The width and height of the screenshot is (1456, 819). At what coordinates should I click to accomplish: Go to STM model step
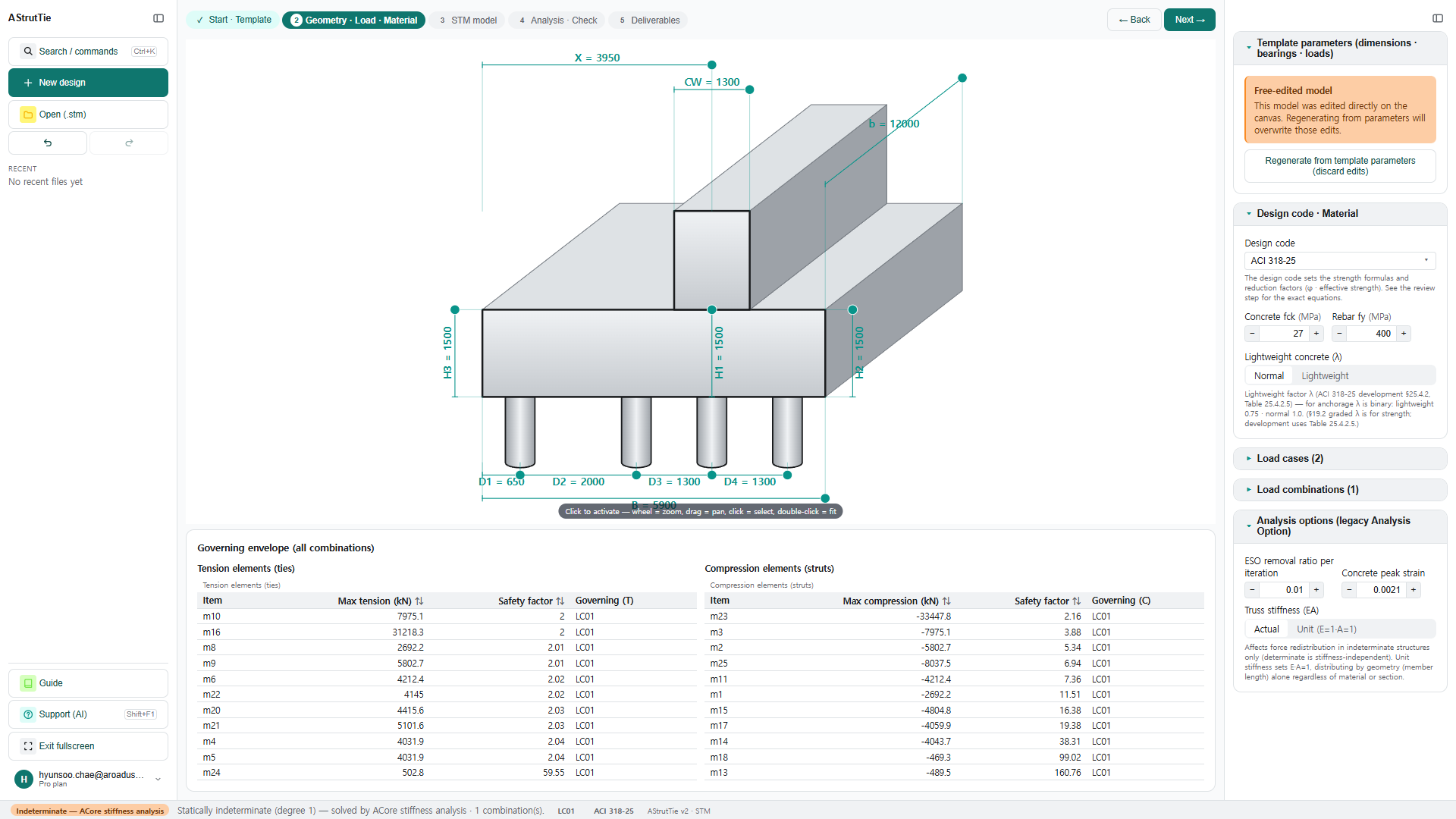point(468,20)
